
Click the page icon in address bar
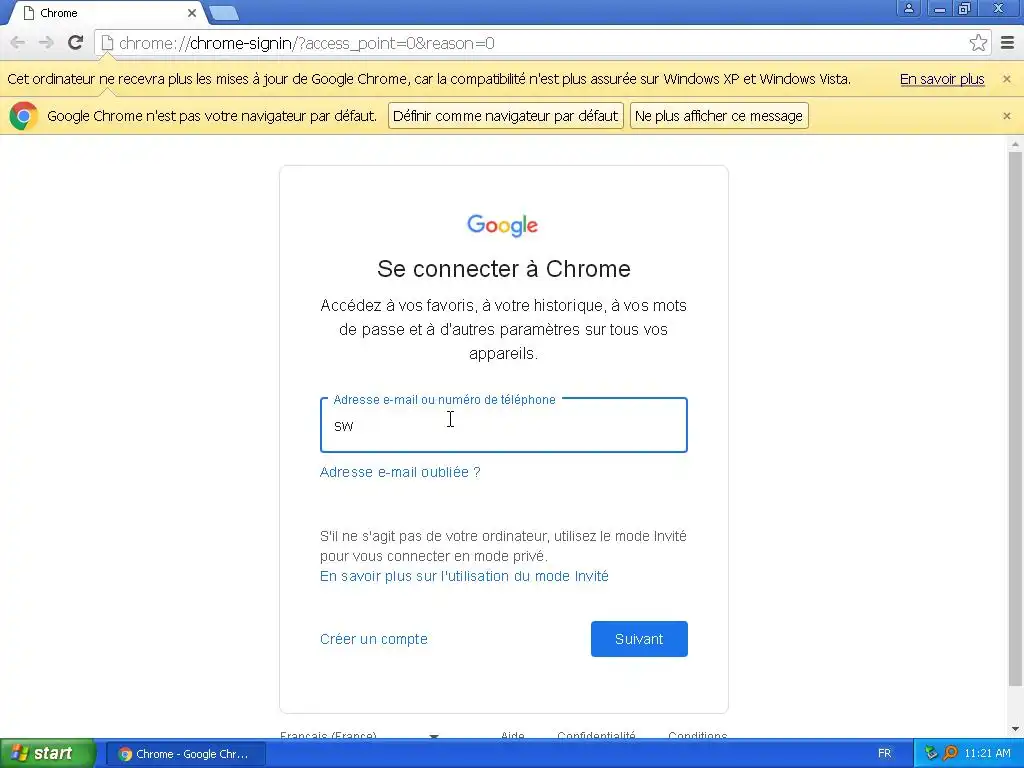tap(108, 43)
